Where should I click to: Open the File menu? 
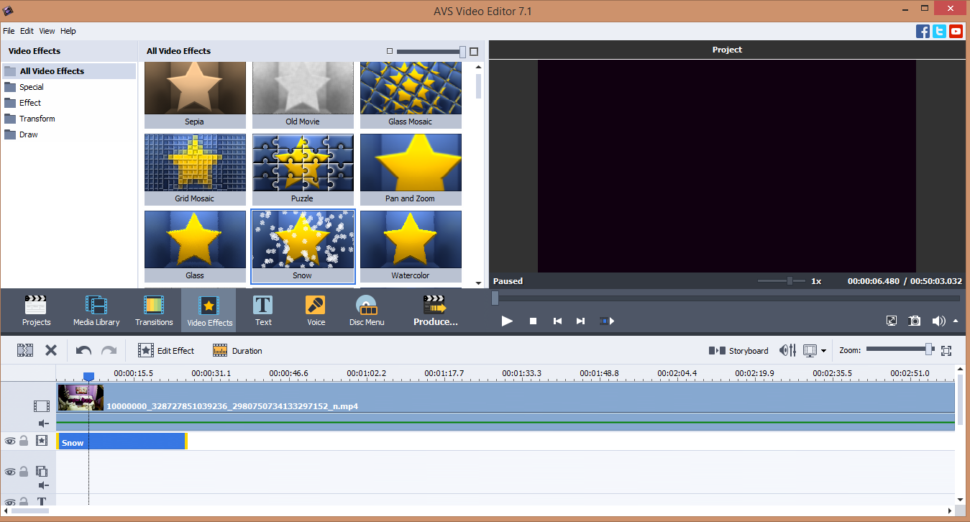(x=9, y=31)
